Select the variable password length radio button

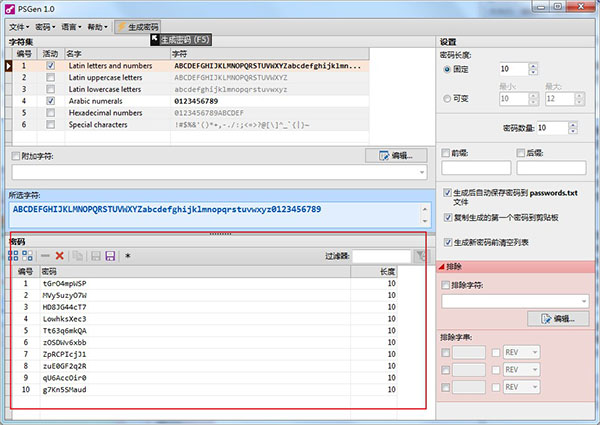pyautogui.click(x=447, y=99)
